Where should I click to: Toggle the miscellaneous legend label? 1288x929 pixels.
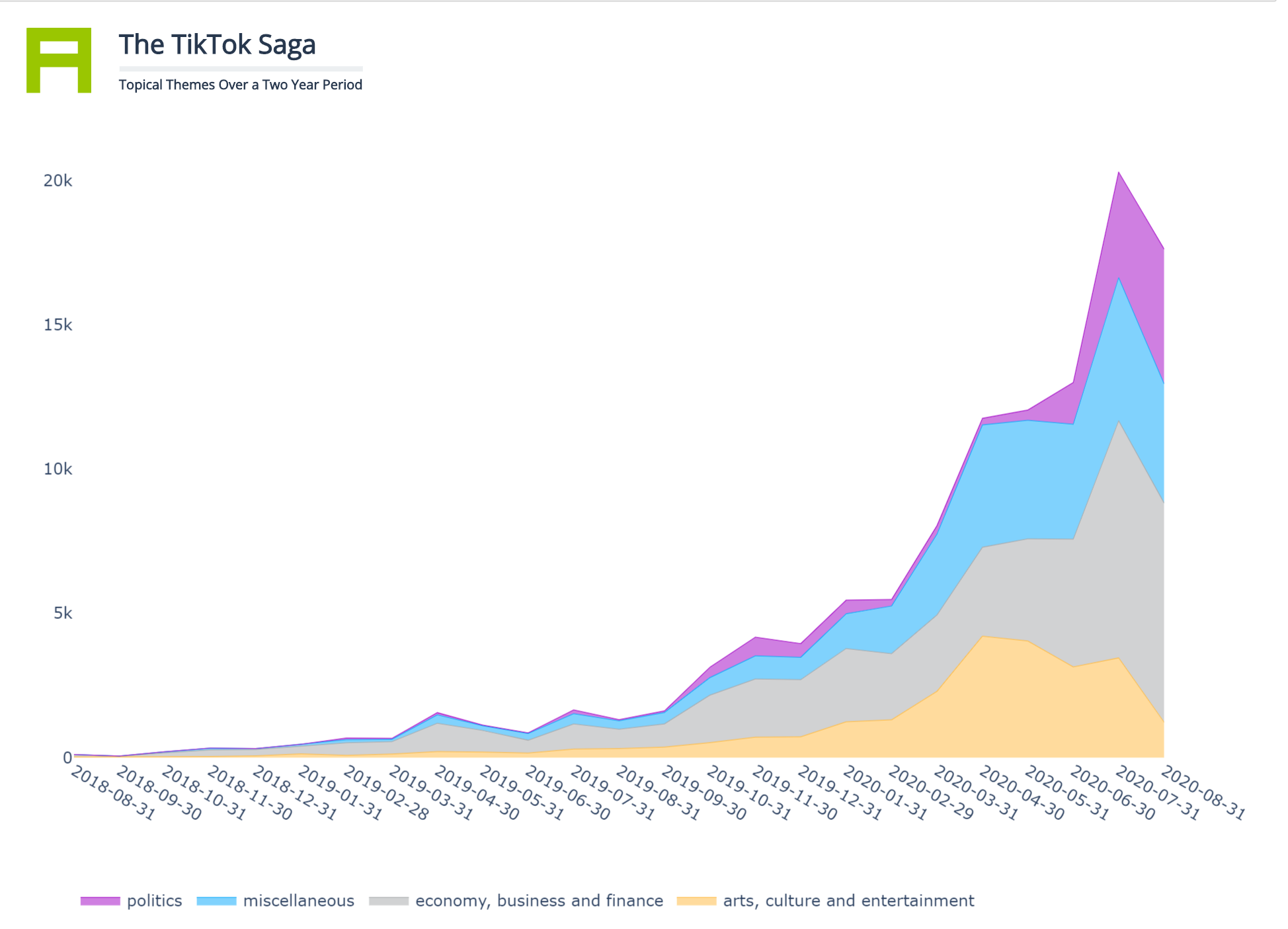click(x=299, y=901)
